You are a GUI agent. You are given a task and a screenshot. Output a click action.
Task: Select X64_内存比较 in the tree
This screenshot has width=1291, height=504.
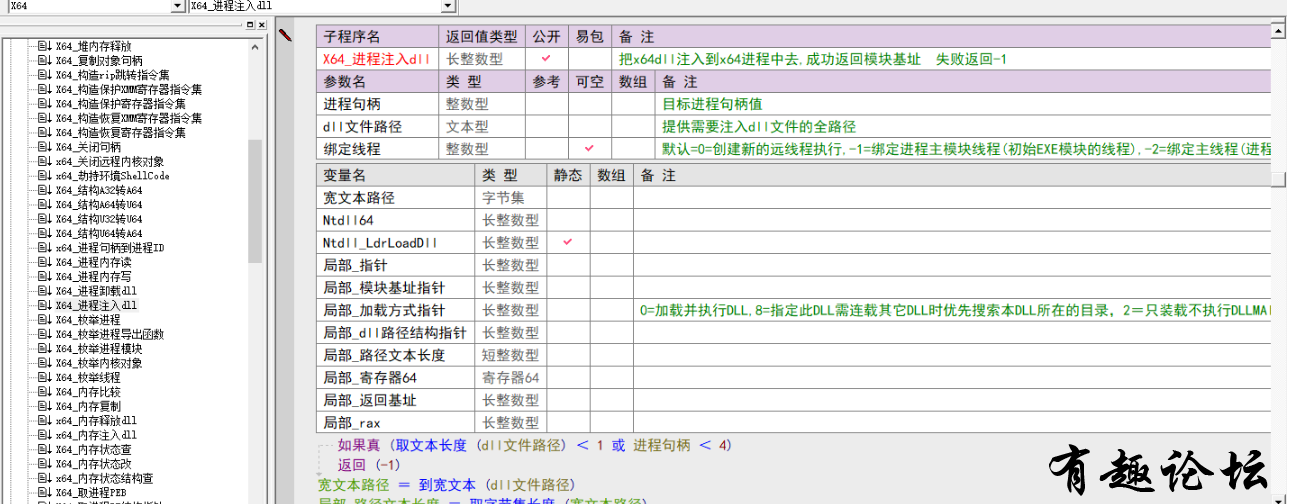click(x=87, y=392)
